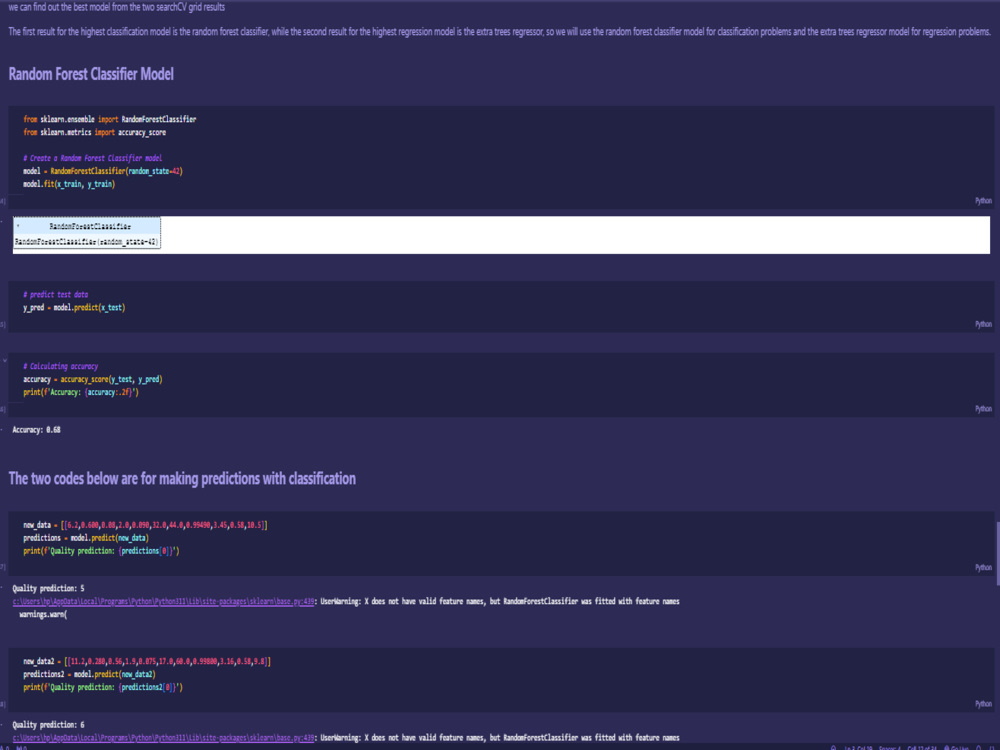Click heading 'The two codes below are for making predictions'
1000x750 pixels.
(182, 478)
